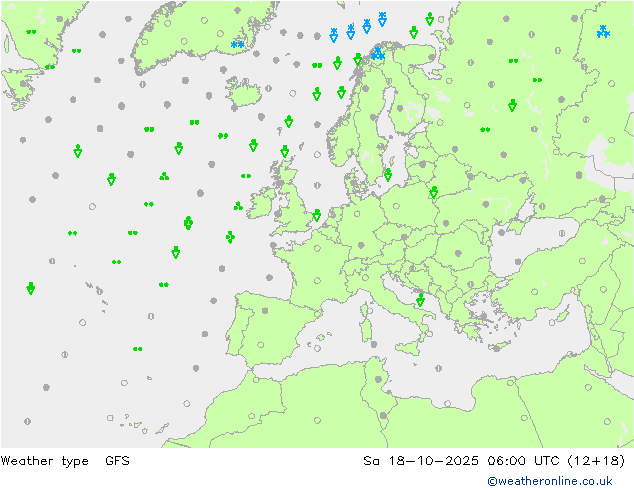Select the gray cloud dot over the Crimea coast
The image size is (634, 490).
(501, 232)
